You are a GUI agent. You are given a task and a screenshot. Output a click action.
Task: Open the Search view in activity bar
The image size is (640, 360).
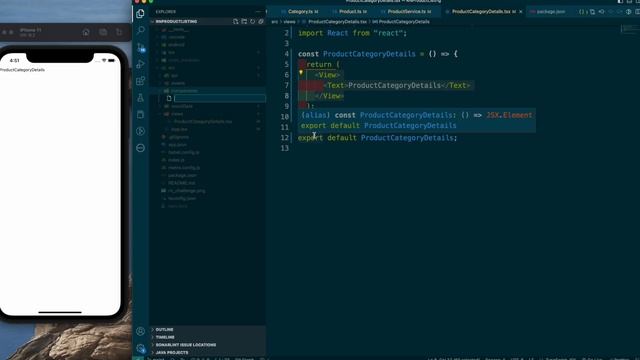pyautogui.click(x=140, y=30)
